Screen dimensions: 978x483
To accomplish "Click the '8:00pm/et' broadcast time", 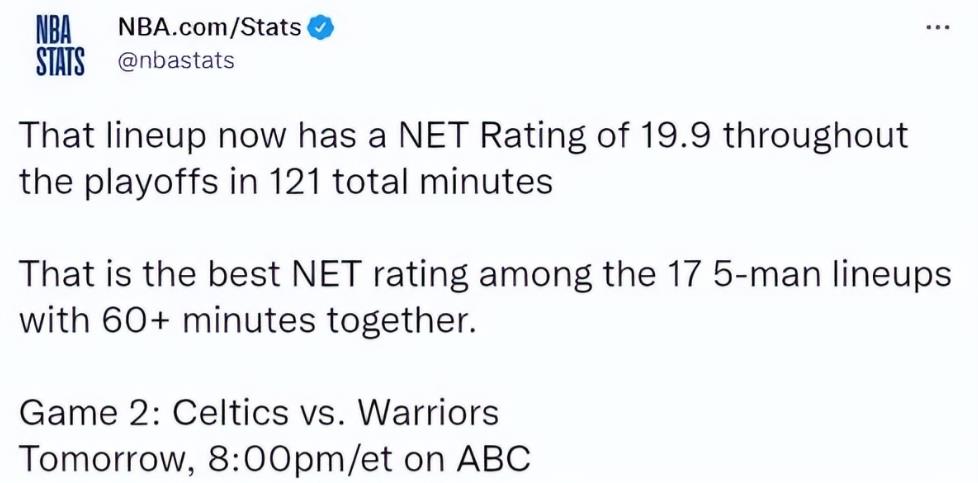I will click(x=304, y=459).
